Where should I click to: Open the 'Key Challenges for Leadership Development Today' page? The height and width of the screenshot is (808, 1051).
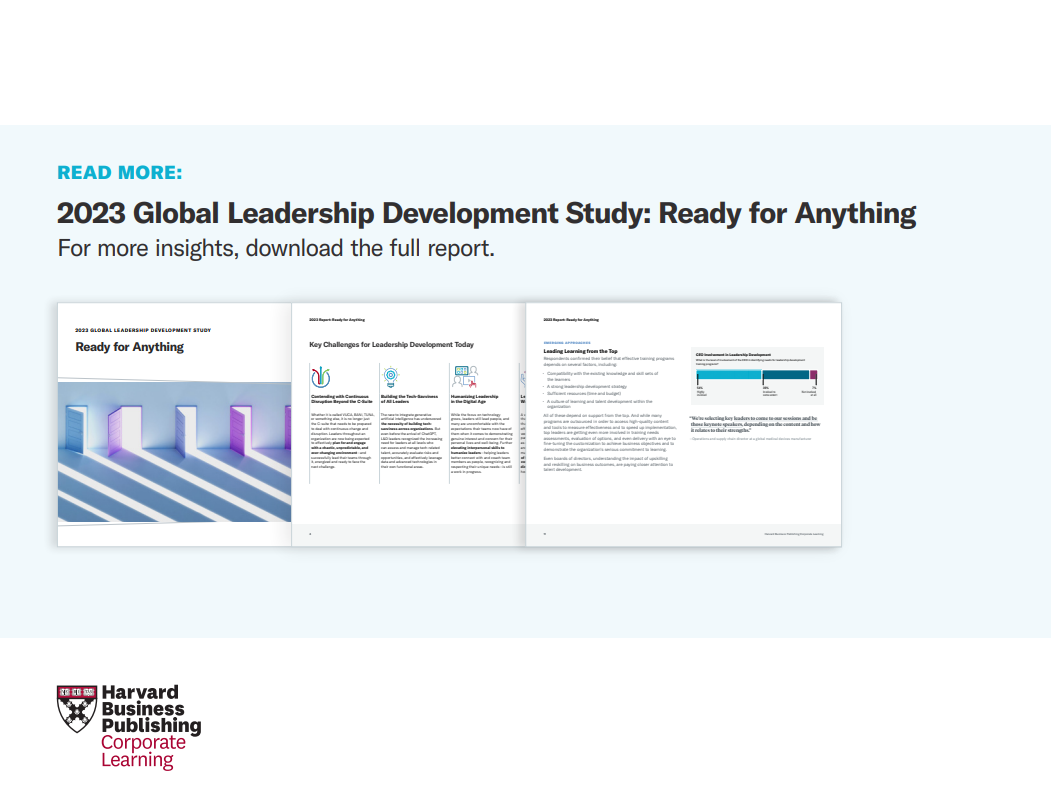coord(409,424)
